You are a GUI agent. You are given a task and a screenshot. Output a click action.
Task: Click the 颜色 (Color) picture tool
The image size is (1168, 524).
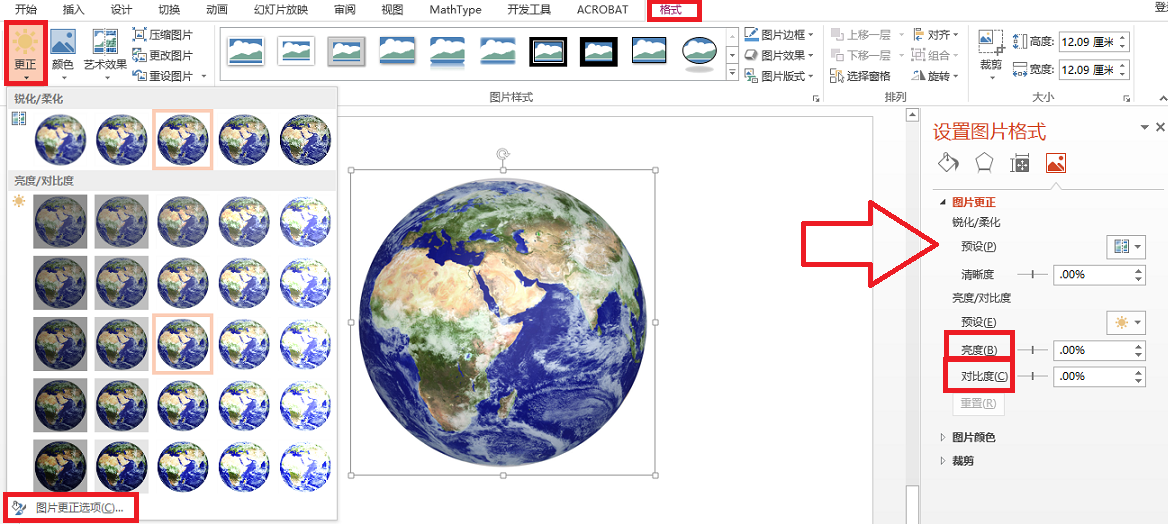(63, 50)
